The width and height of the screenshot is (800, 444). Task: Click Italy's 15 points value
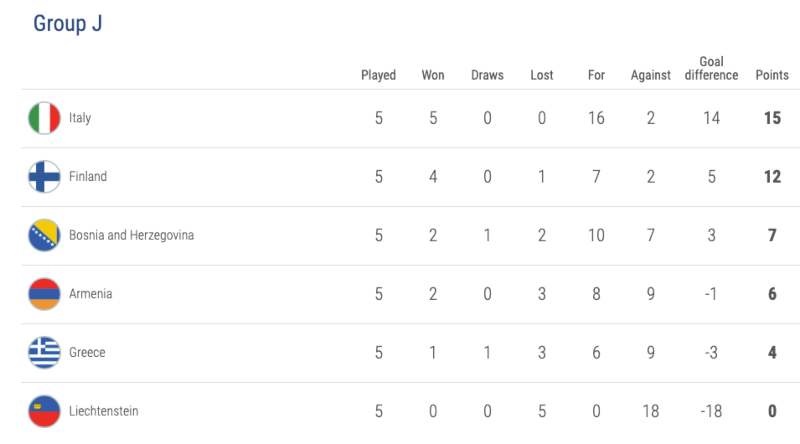coord(772,118)
